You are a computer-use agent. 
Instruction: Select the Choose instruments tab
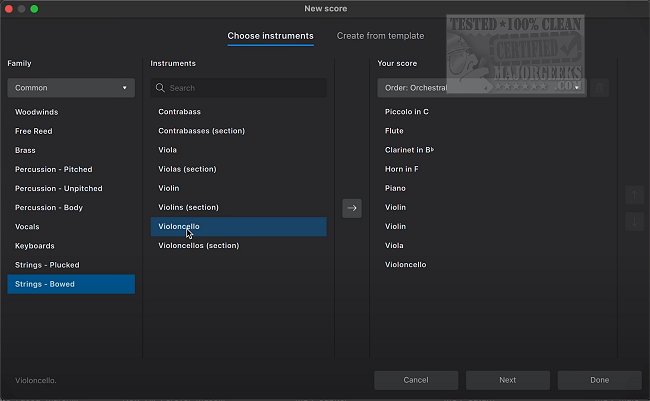(x=270, y=36)
